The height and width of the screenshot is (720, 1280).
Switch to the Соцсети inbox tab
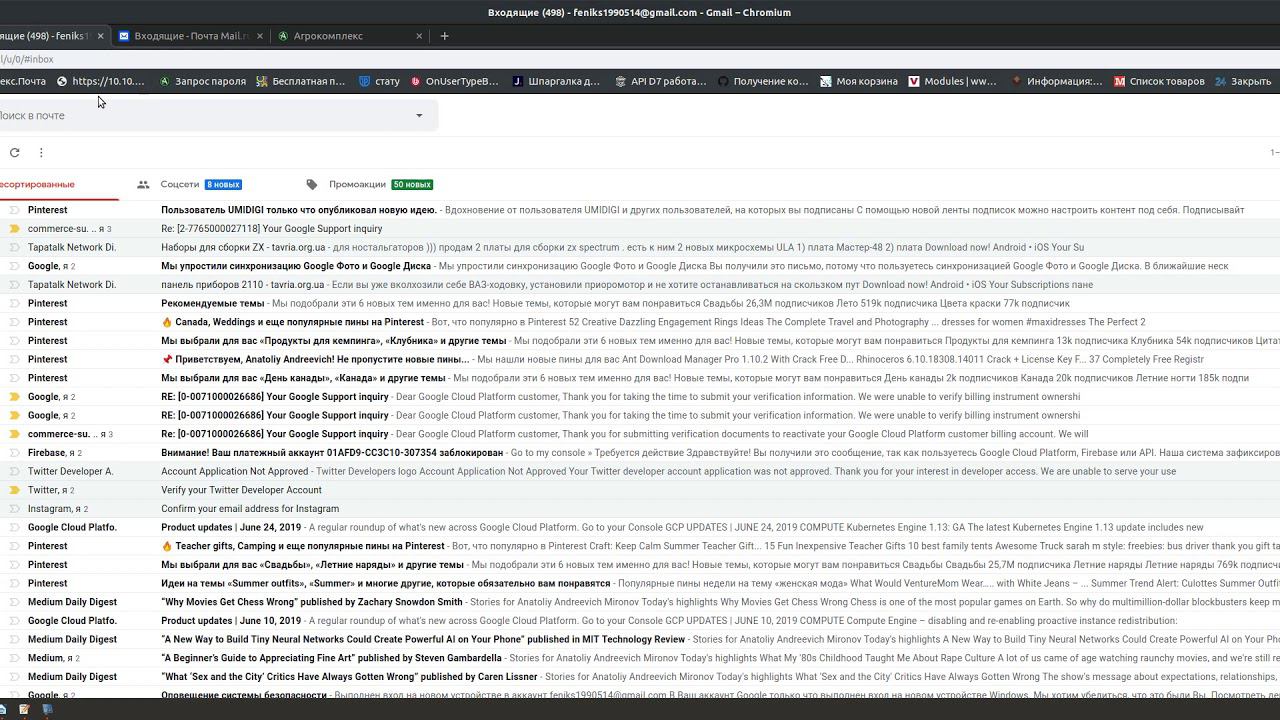coord(202,185)
